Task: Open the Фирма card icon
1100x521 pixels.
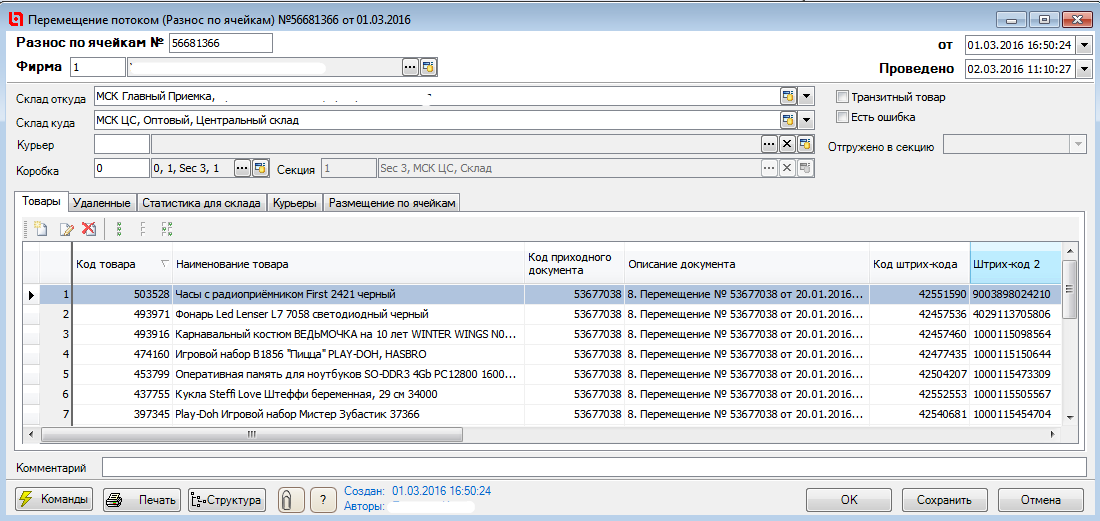Action: (428, 67)
